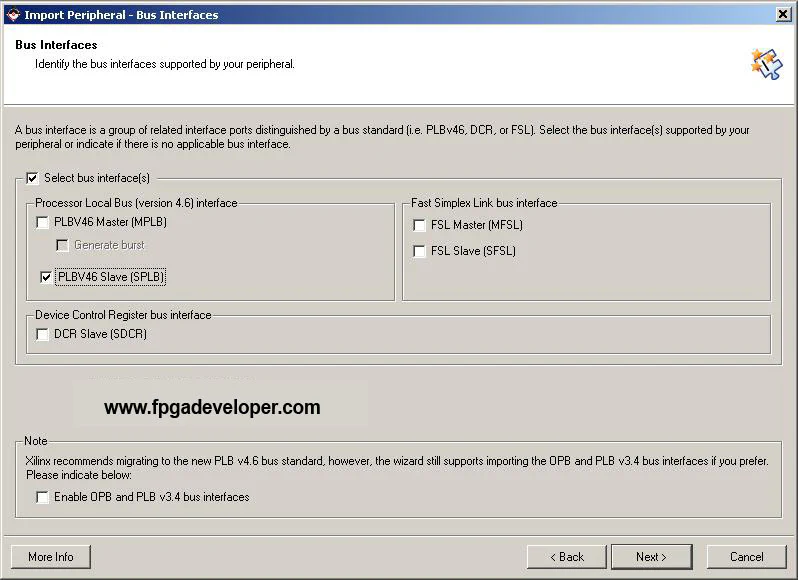
Task: Click the Generate burst checkbox
Action: pos(62,245)
